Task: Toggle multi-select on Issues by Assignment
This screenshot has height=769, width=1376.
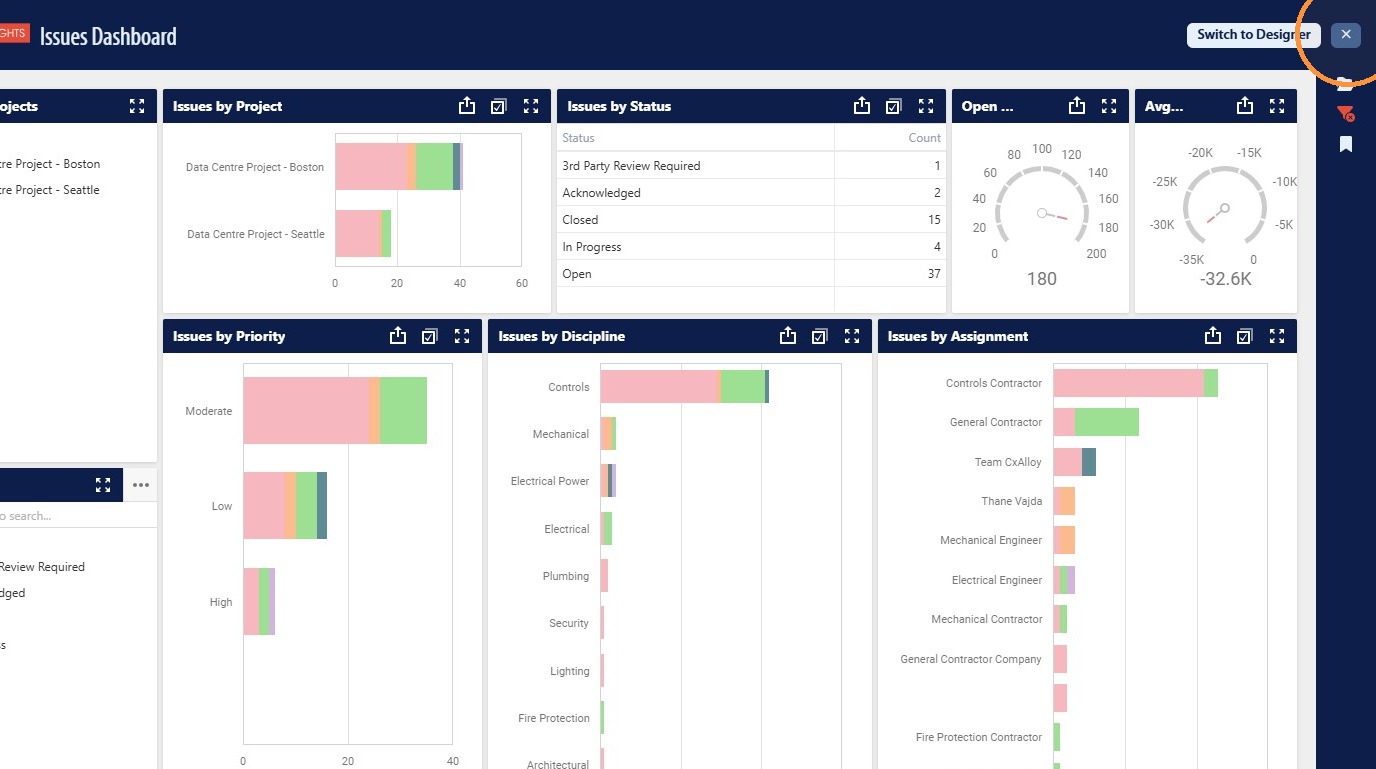Action: [x=1244, y=336]
